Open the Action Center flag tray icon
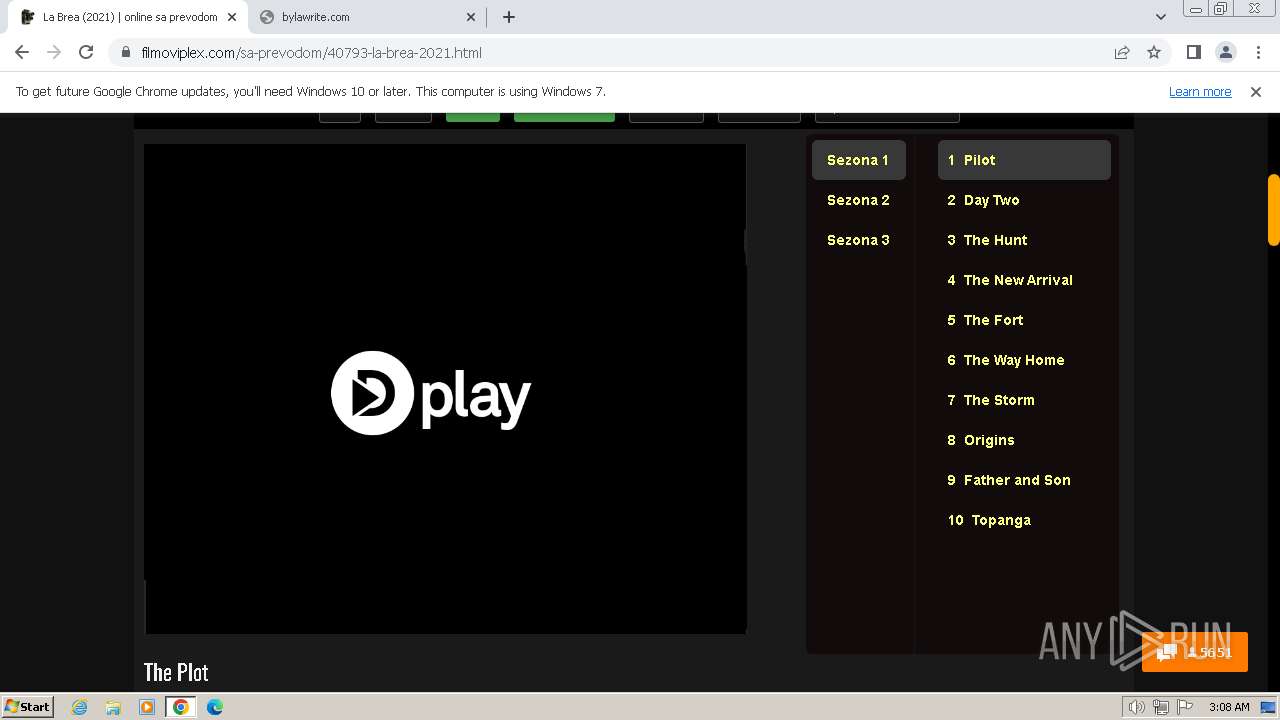Screen dimensions: 1280x720 coord(1184,707)
